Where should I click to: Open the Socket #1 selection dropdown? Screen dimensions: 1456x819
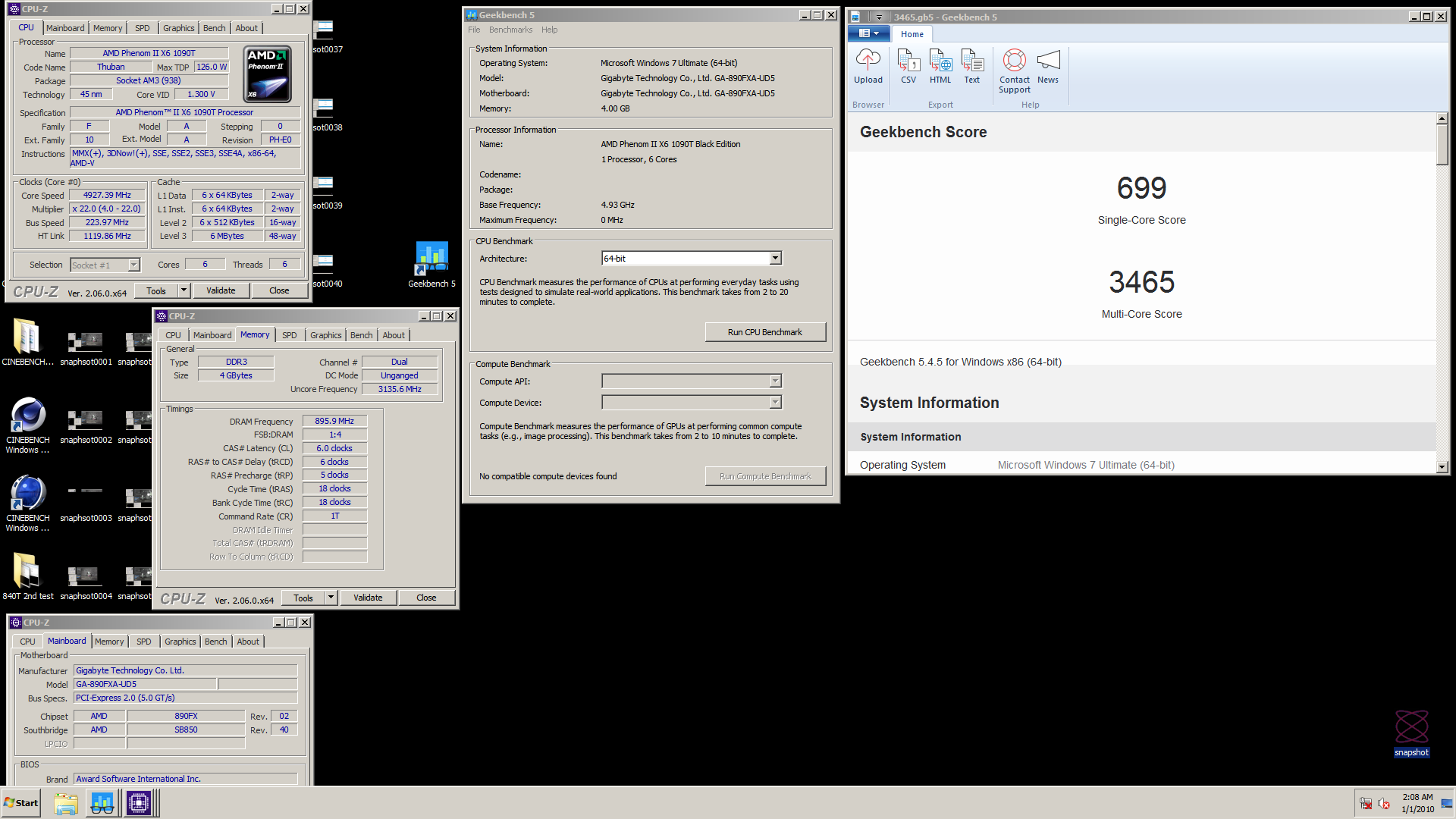(x=105, y=265)
